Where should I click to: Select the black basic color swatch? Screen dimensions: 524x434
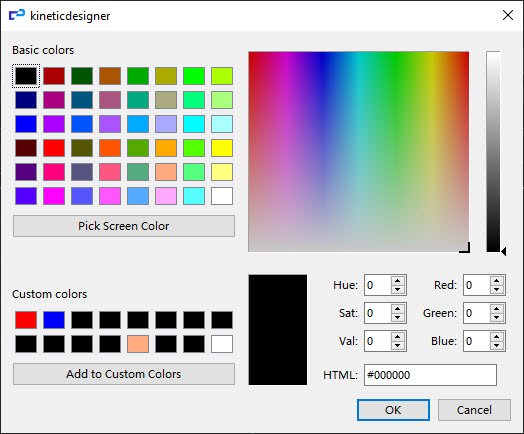pos(26,76)
